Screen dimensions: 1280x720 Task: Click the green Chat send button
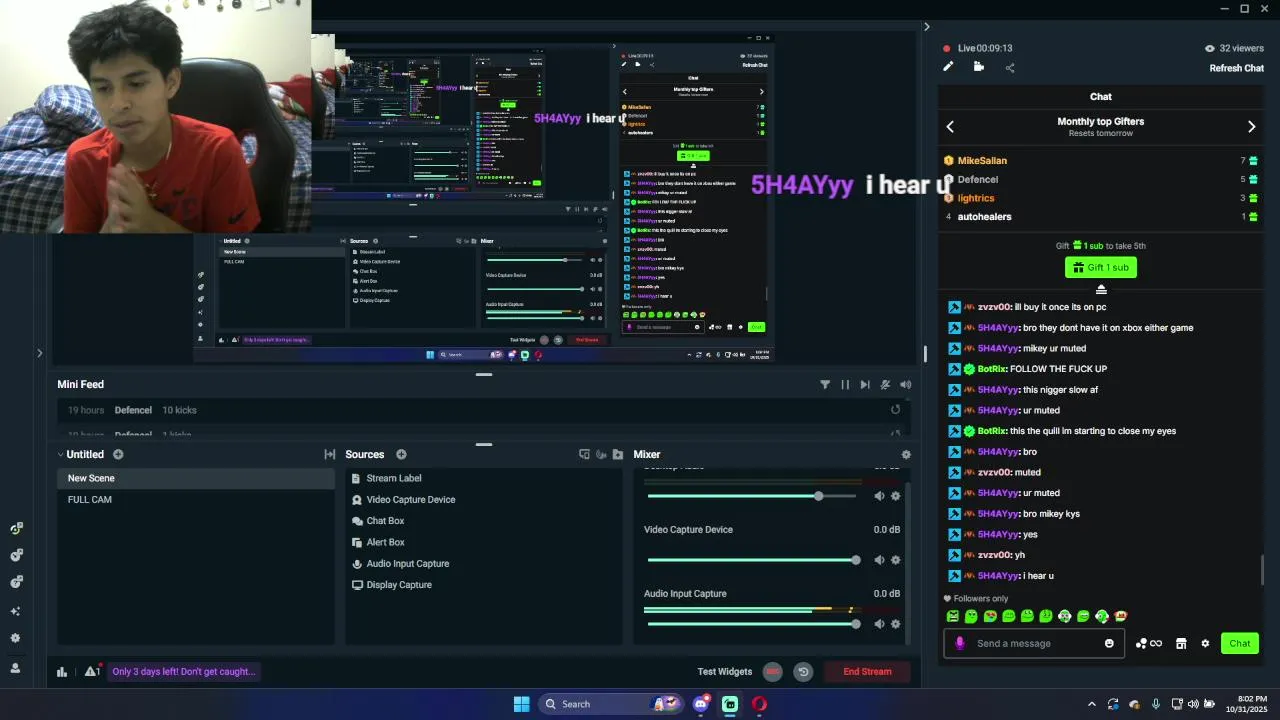[x=1240, y=643]
